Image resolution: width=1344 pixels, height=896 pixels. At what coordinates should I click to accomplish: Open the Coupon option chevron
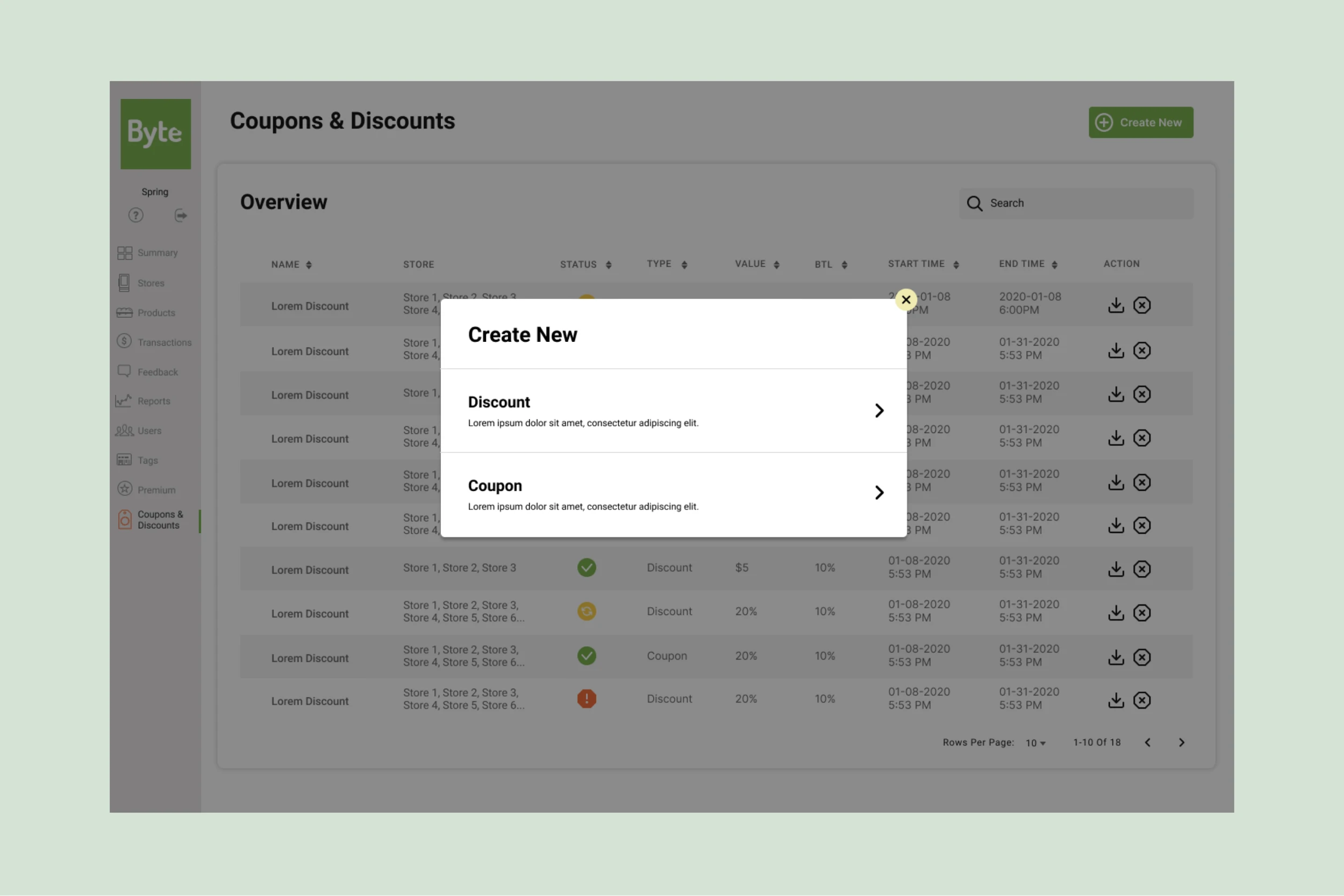(879, 492)
